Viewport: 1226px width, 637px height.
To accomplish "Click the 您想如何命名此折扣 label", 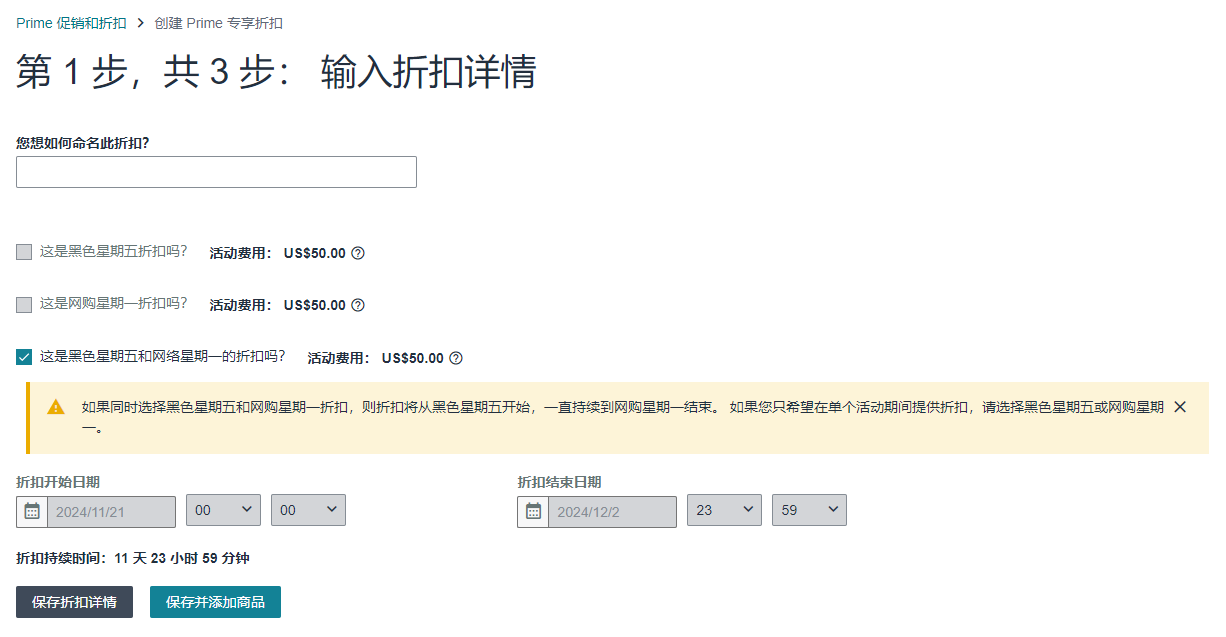I will click(83, 143).
